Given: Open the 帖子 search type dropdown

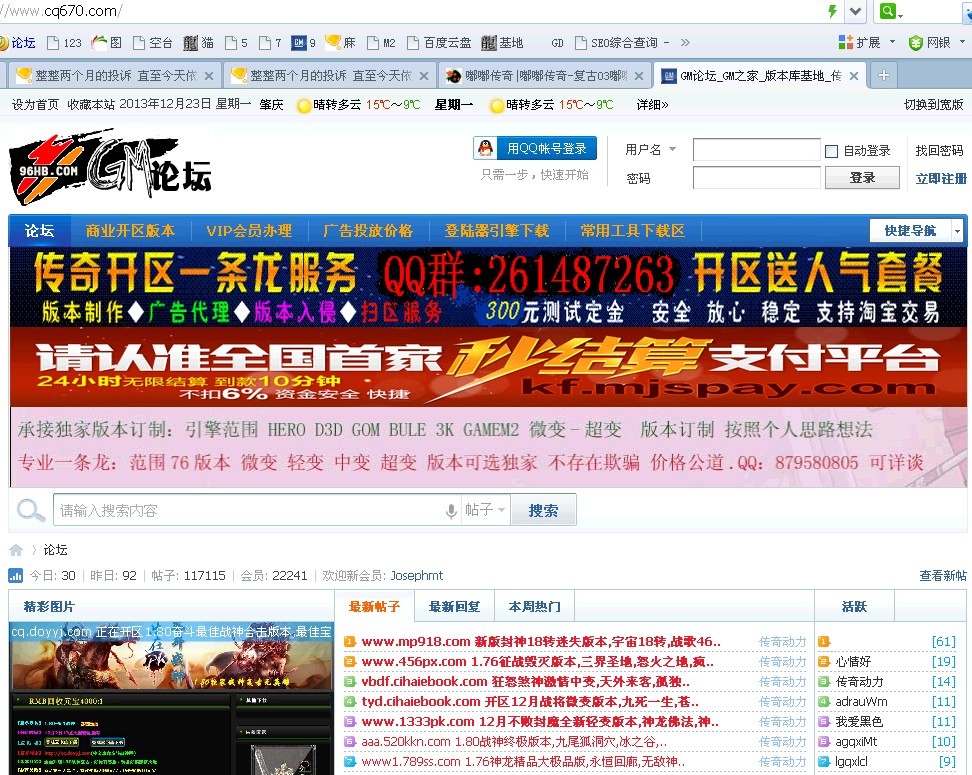Looking at the screenshot, I should (485, 510).
